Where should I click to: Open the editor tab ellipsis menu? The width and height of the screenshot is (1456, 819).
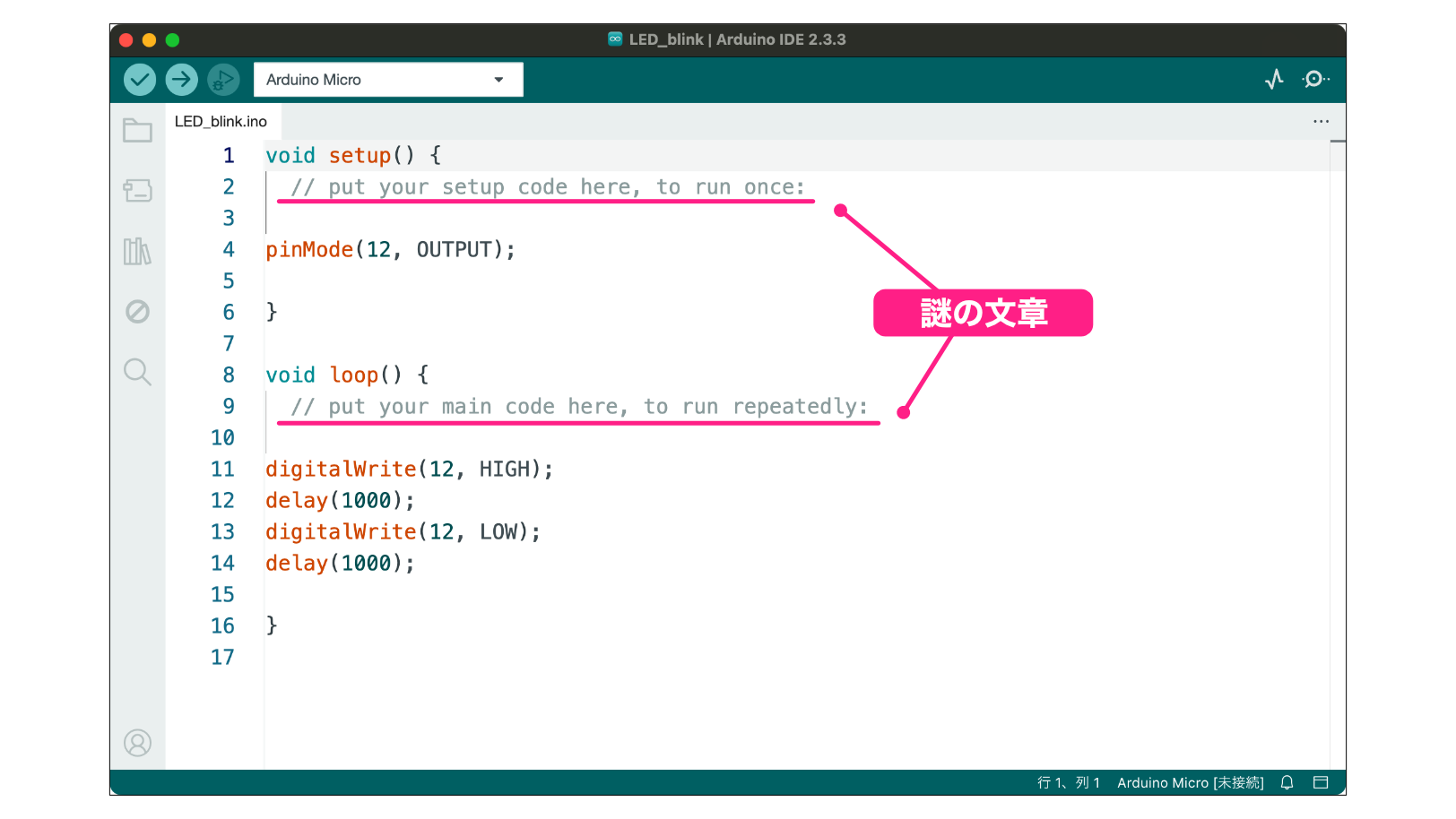pyautogui.click(x=1321, y=122)
